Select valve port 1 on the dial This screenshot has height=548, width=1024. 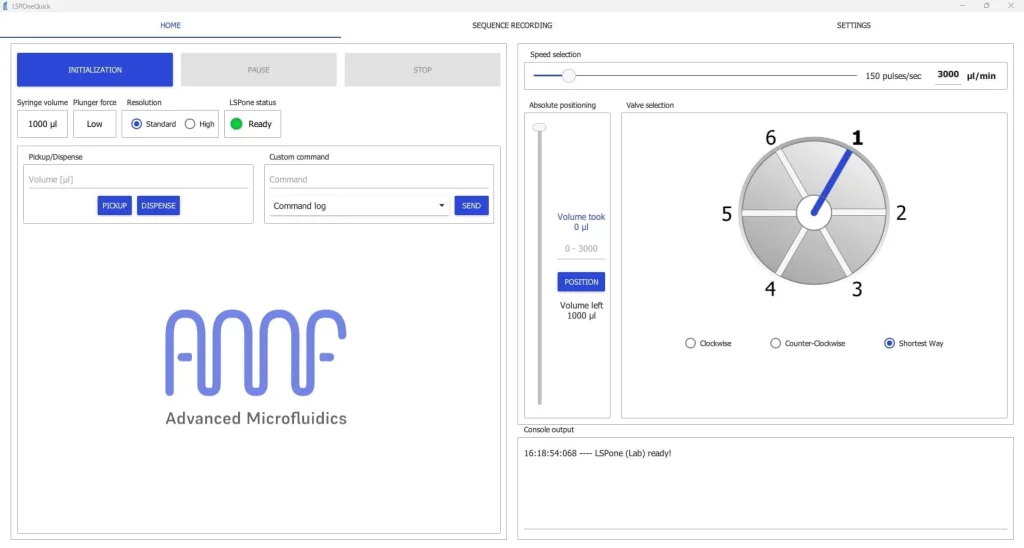pos(855,138)
